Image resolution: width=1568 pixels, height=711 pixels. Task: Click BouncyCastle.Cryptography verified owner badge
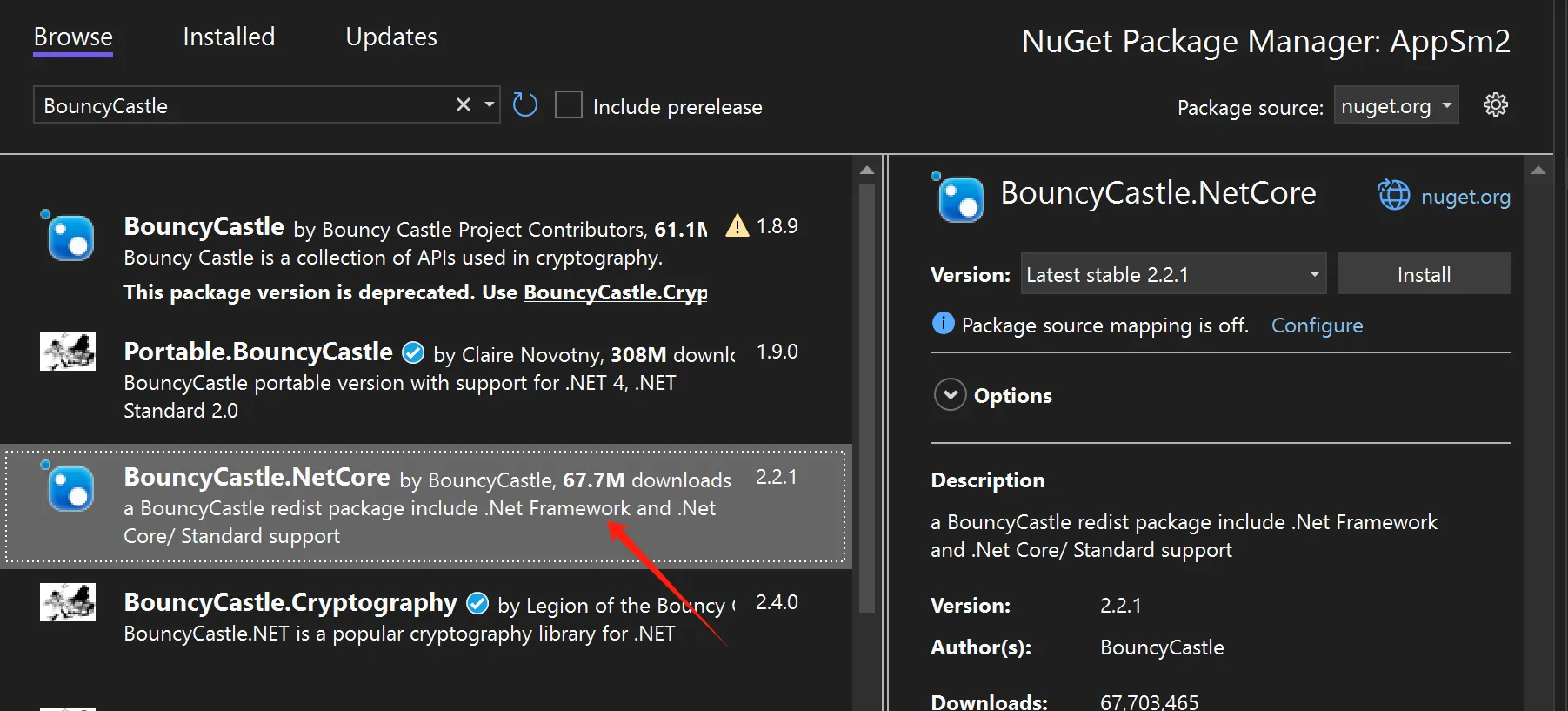click(477, 603)
